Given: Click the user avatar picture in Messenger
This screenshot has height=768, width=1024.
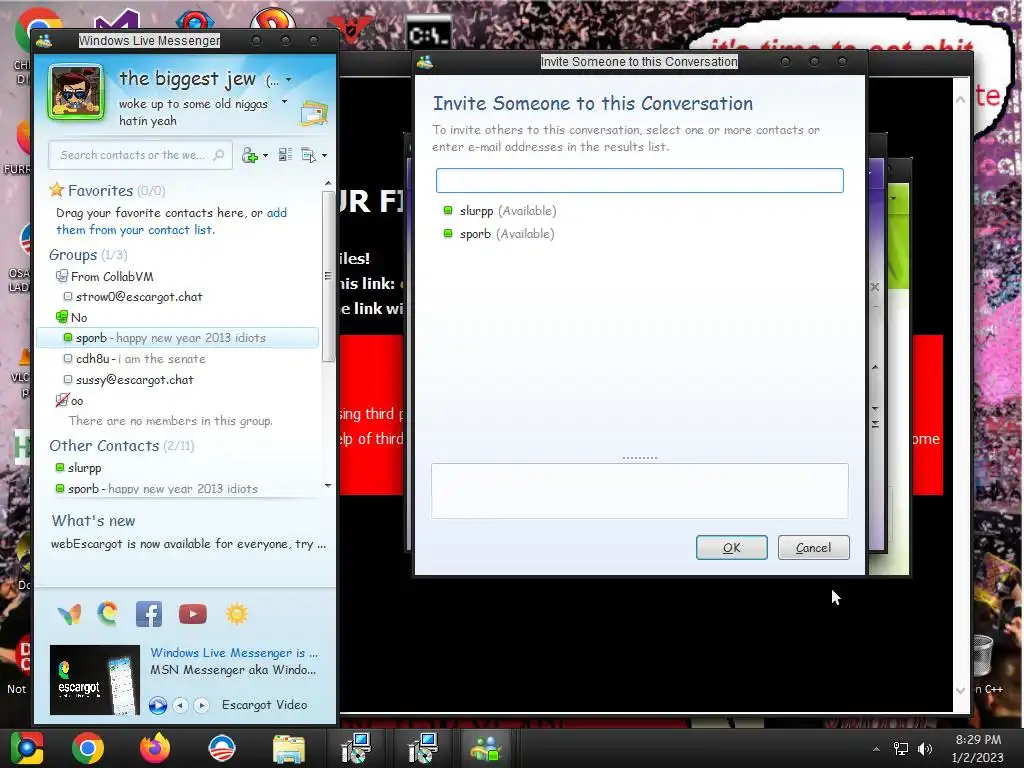Looking at the screenshot, I should coord(76,92).
